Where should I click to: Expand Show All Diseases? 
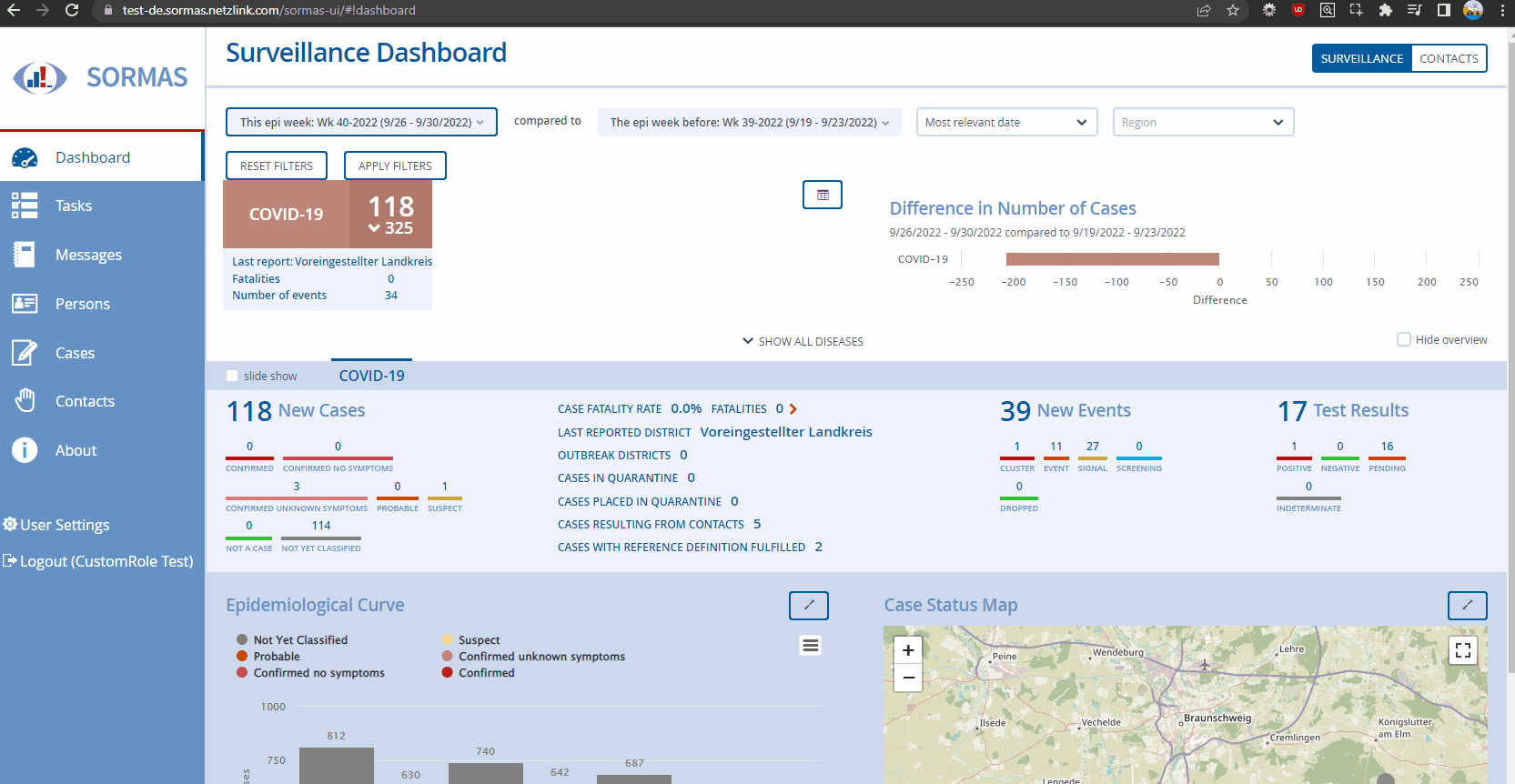pos(803,342)
